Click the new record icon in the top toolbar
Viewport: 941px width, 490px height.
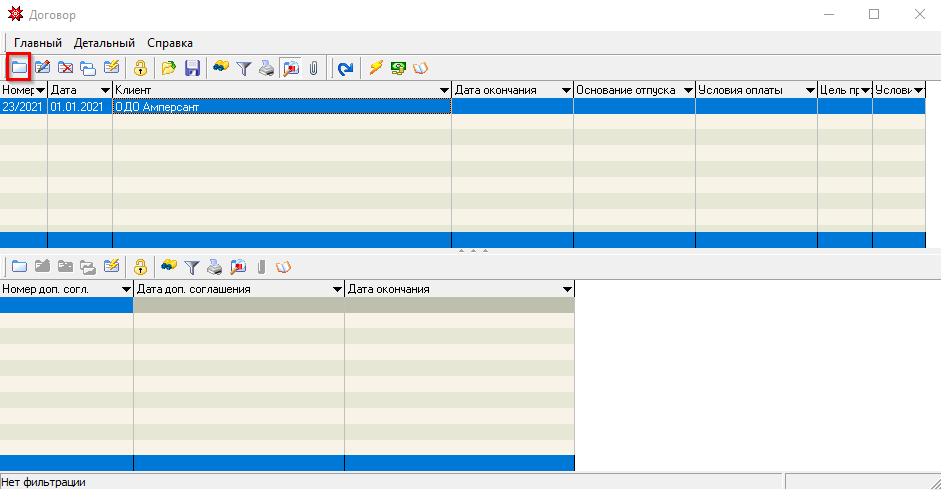19,68
